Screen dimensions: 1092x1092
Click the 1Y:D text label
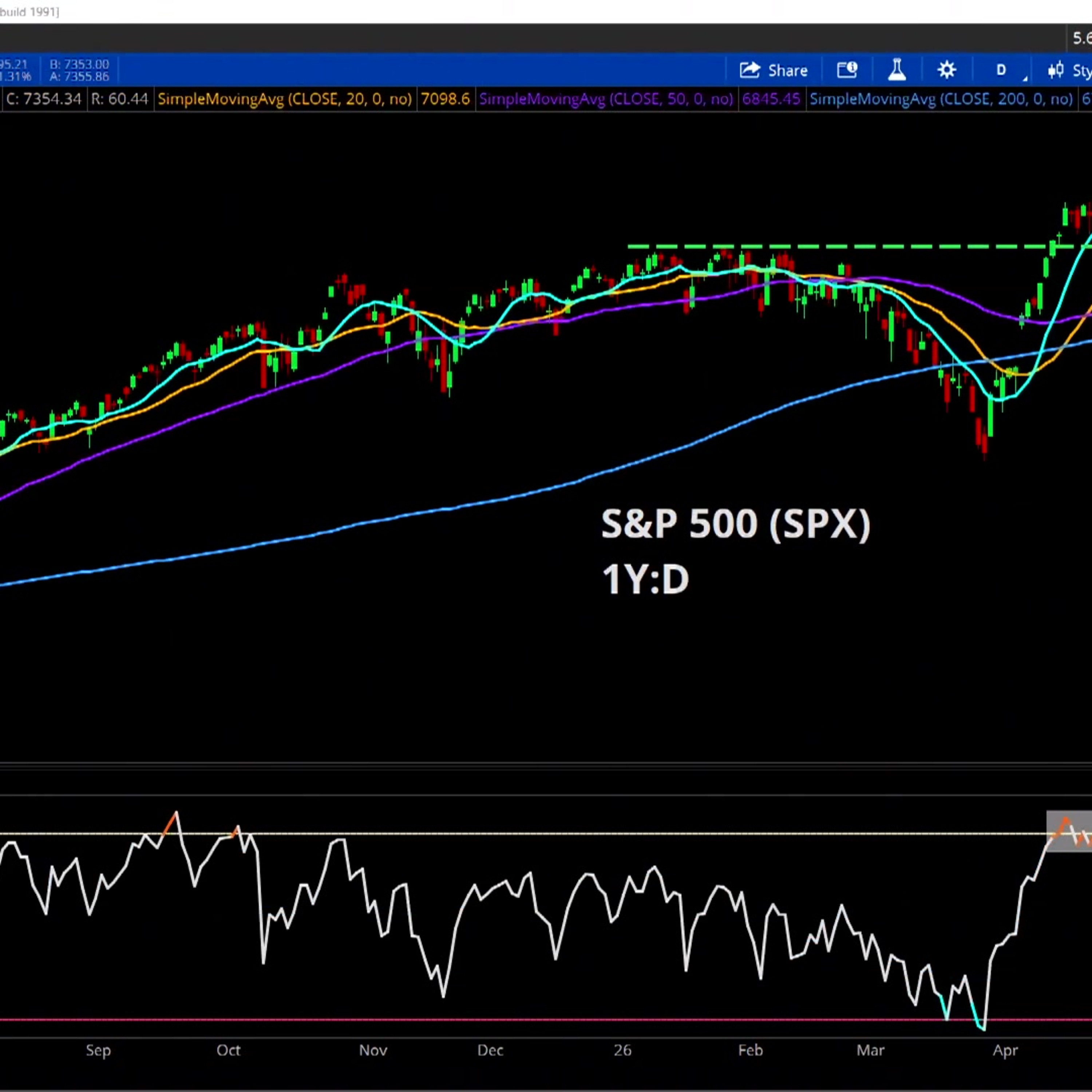(x=645, y=579)
